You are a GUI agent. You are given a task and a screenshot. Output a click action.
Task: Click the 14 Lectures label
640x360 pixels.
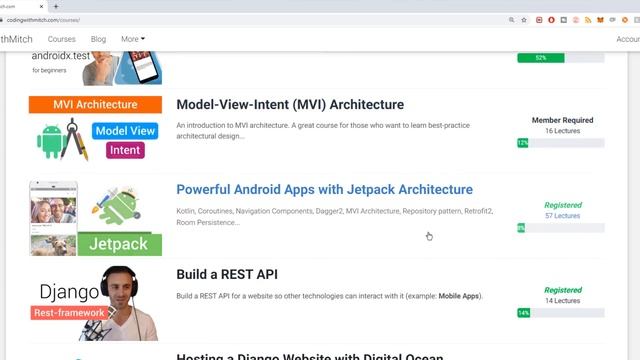(x=562, y=301)
